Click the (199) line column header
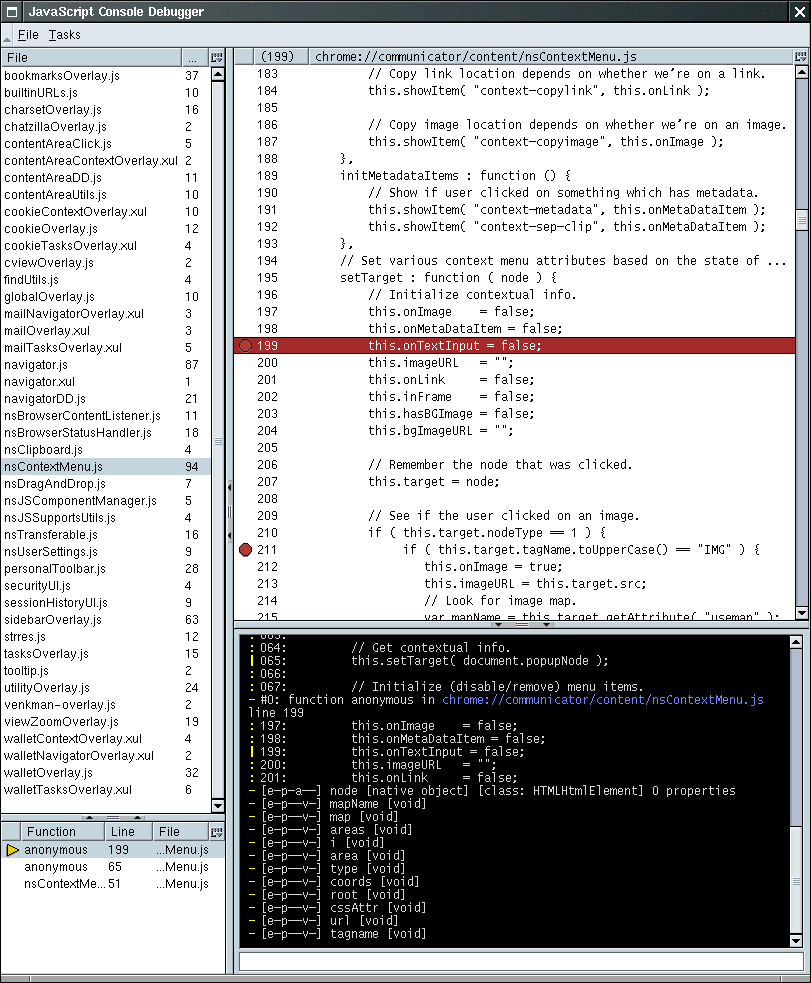Screen dimensions: 811x983 [281, 57]
